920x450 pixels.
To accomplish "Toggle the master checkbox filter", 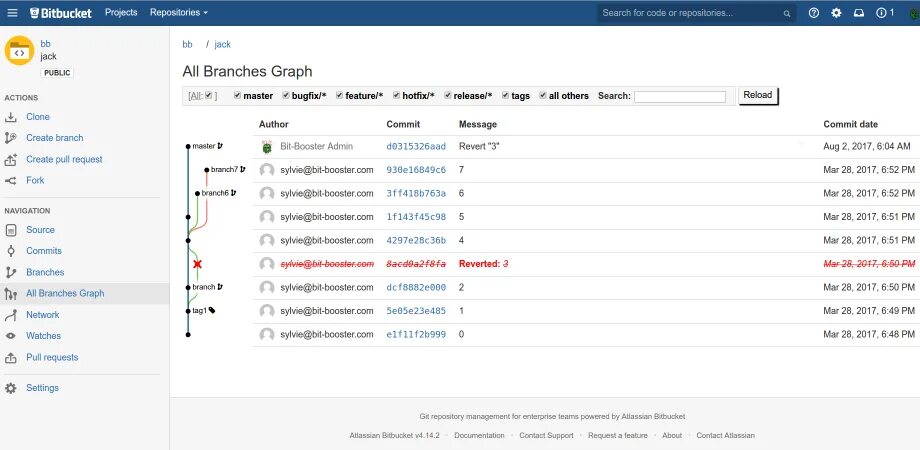I will click(238, 96).
